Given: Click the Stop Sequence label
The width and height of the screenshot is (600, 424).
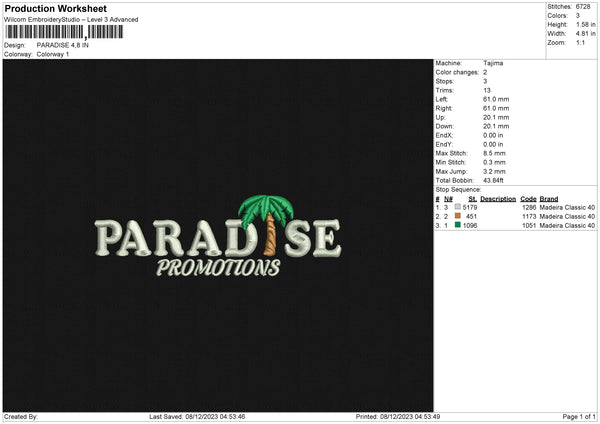Looking at the screenshot, I should 458,189.
